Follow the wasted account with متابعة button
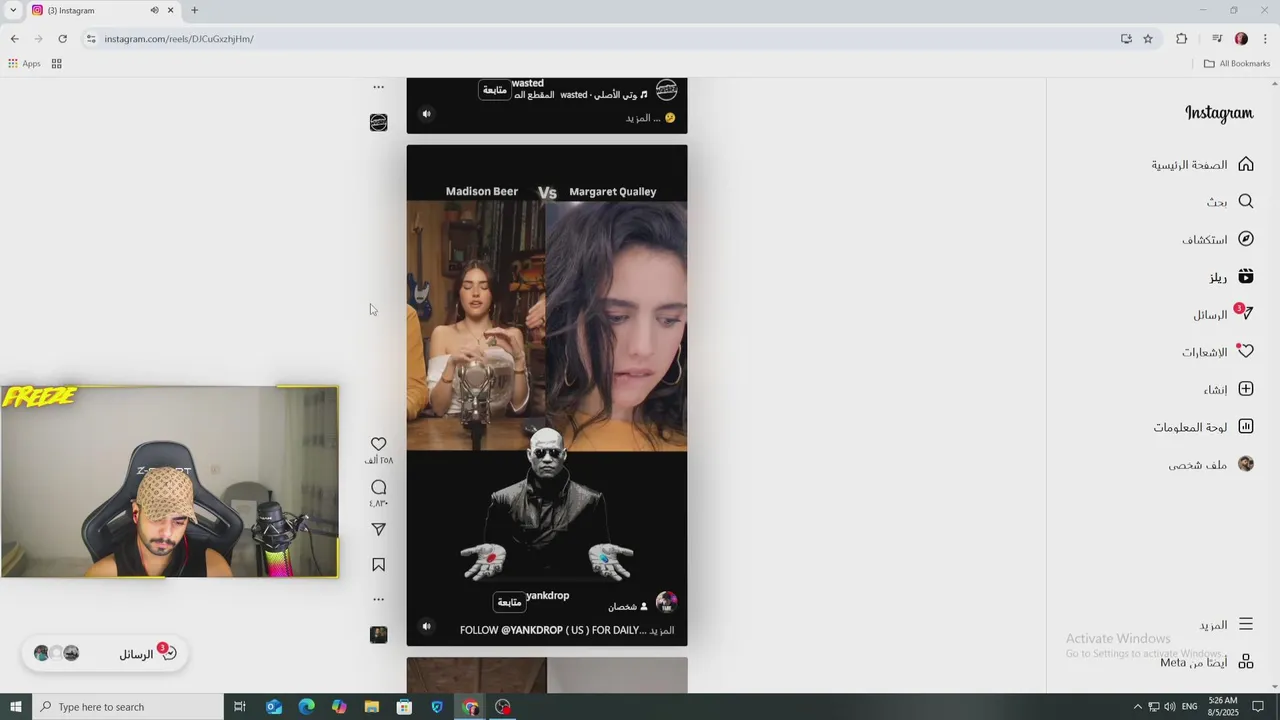 pyautogui.click(x=494, y=90)
